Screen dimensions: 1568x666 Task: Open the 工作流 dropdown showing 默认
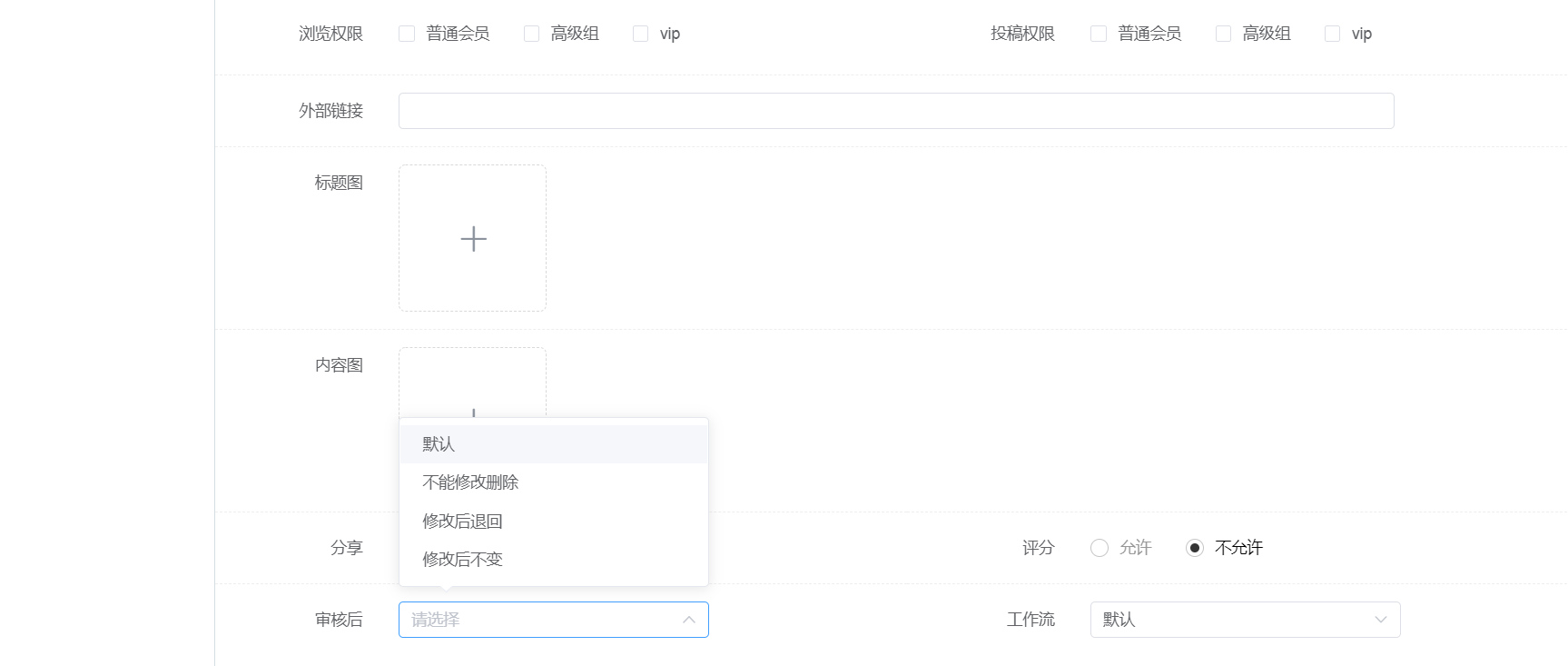[1244, 620]
